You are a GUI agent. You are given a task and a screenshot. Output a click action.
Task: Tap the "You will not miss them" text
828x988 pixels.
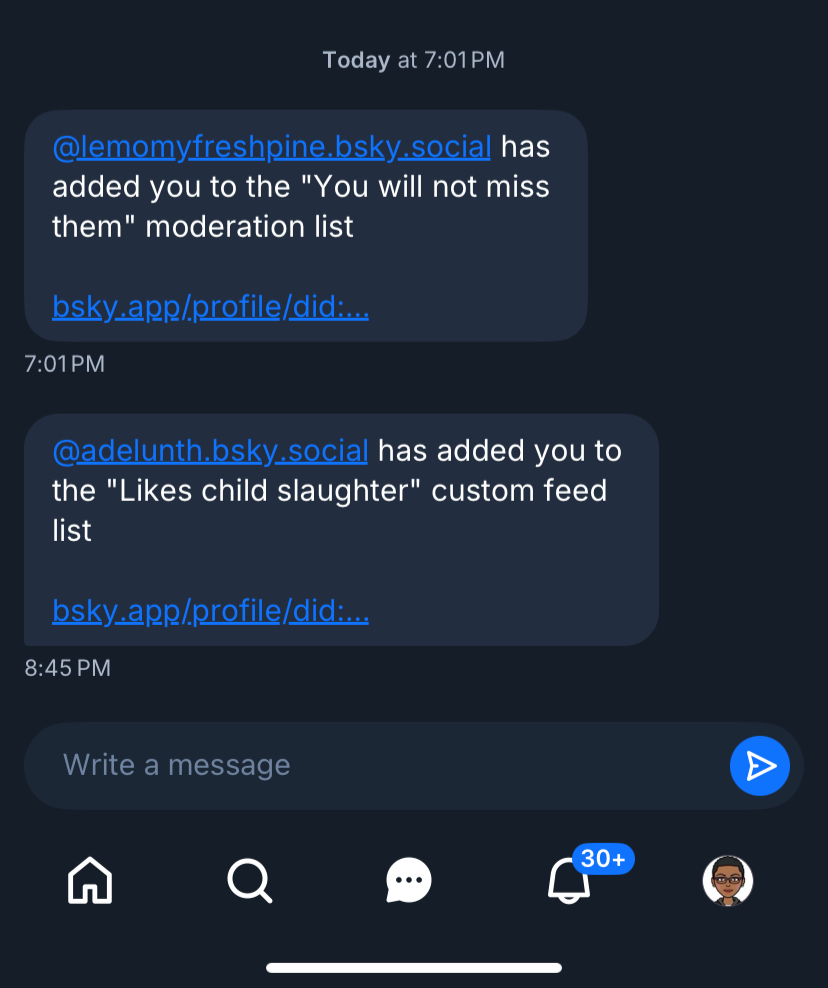[x=420, y=187]
